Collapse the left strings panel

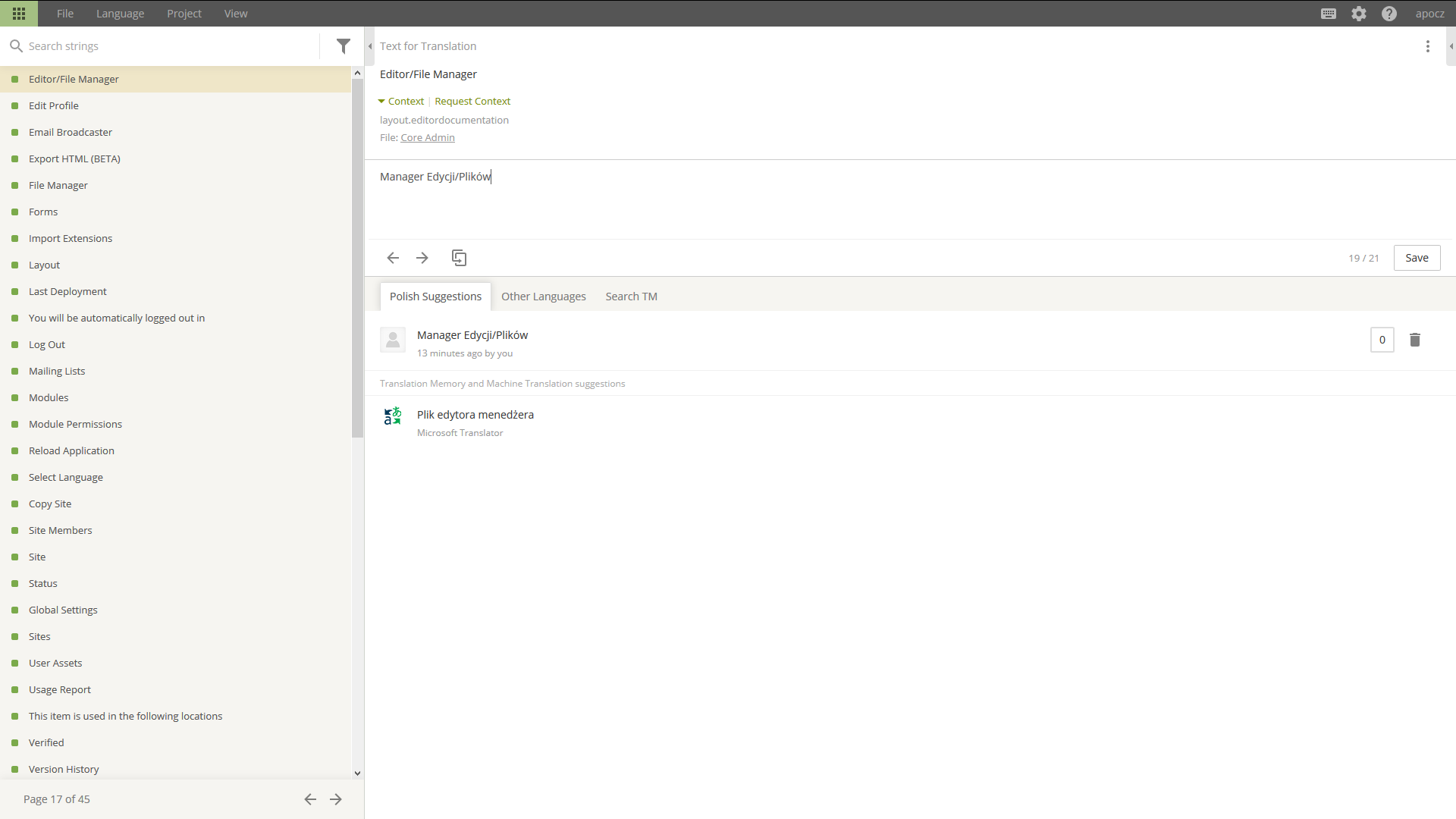tap(370, 46)
